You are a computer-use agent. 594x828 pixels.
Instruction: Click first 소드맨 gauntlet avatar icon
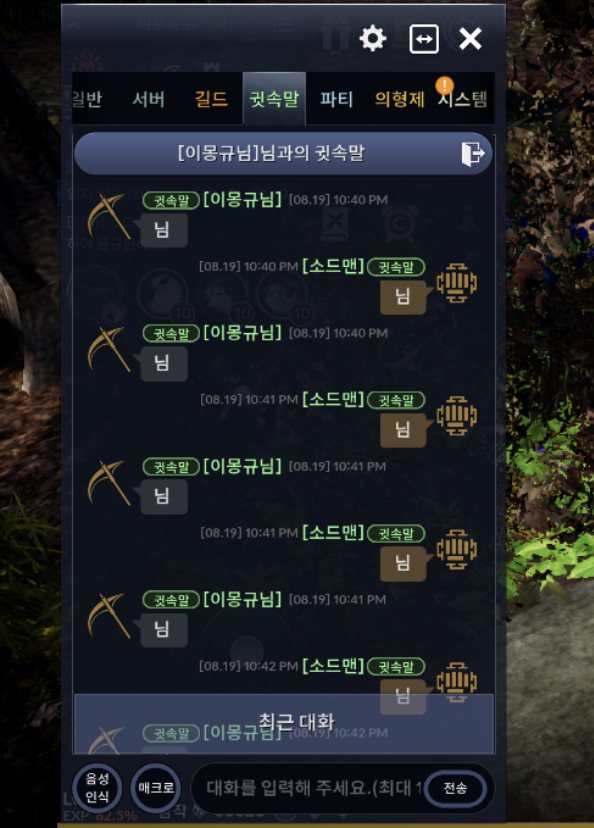coord(457,283)
